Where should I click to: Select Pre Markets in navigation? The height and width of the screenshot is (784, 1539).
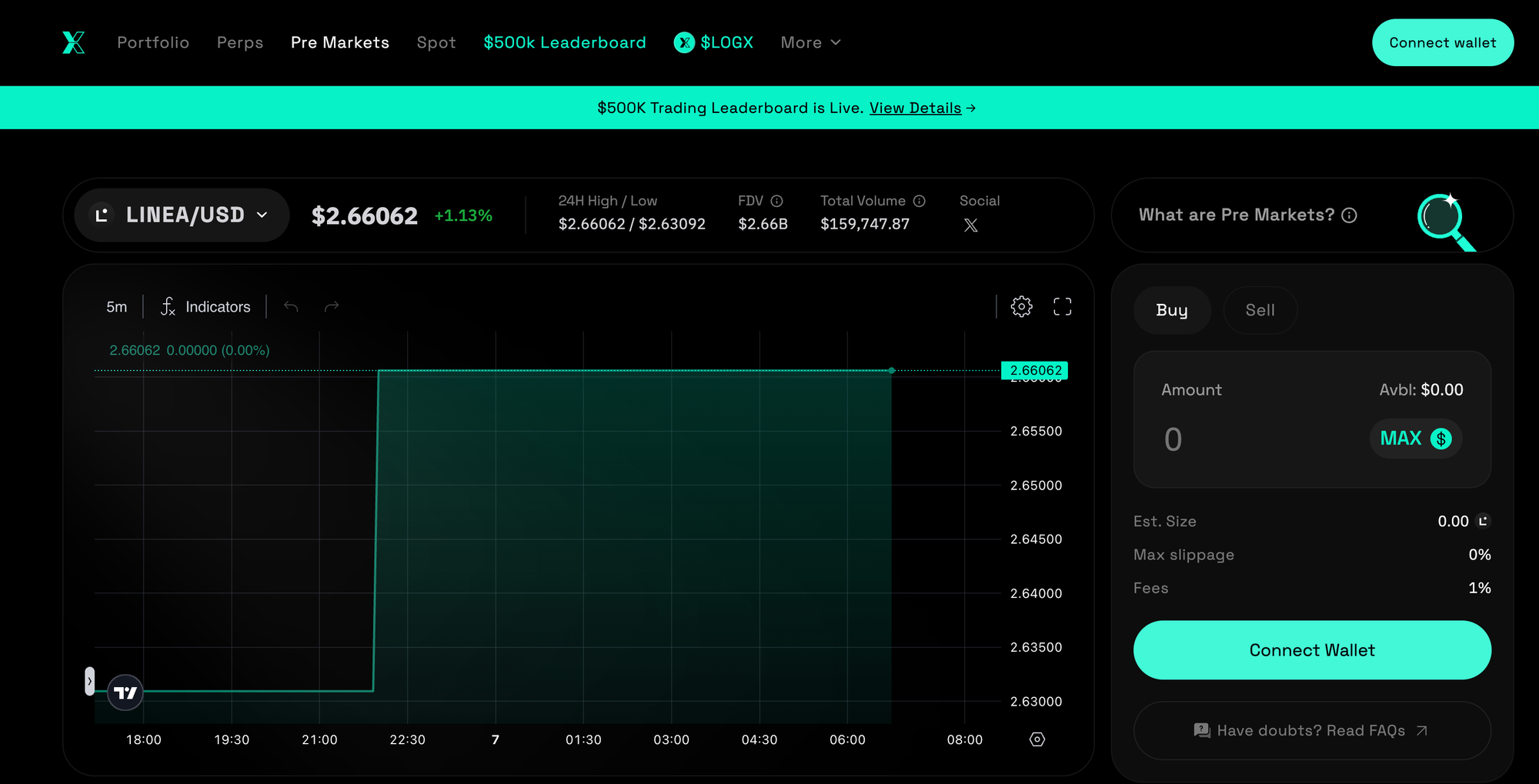340,42
